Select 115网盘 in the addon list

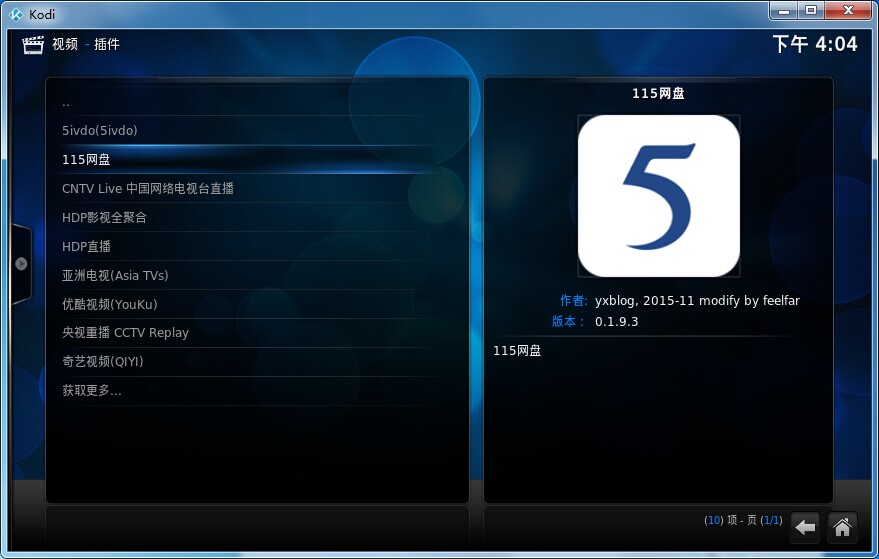coord(86,160)
